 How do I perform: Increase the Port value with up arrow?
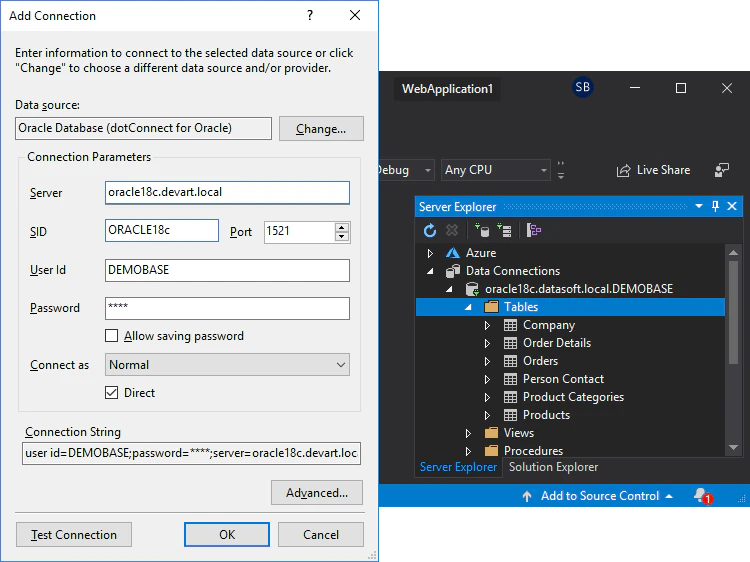coord(342,228)
